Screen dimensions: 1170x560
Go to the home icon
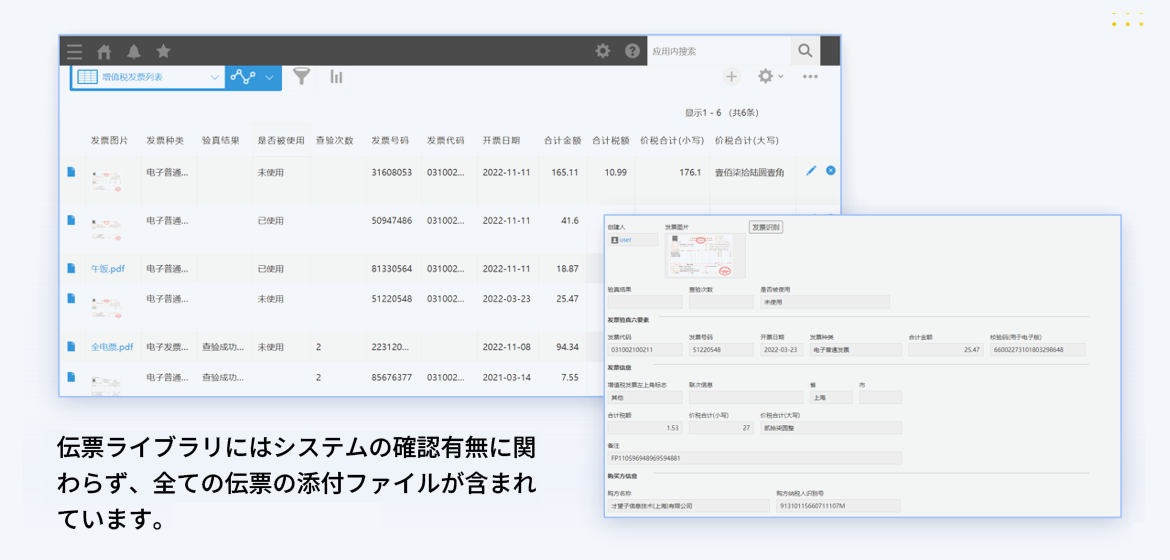coord(104,52)
